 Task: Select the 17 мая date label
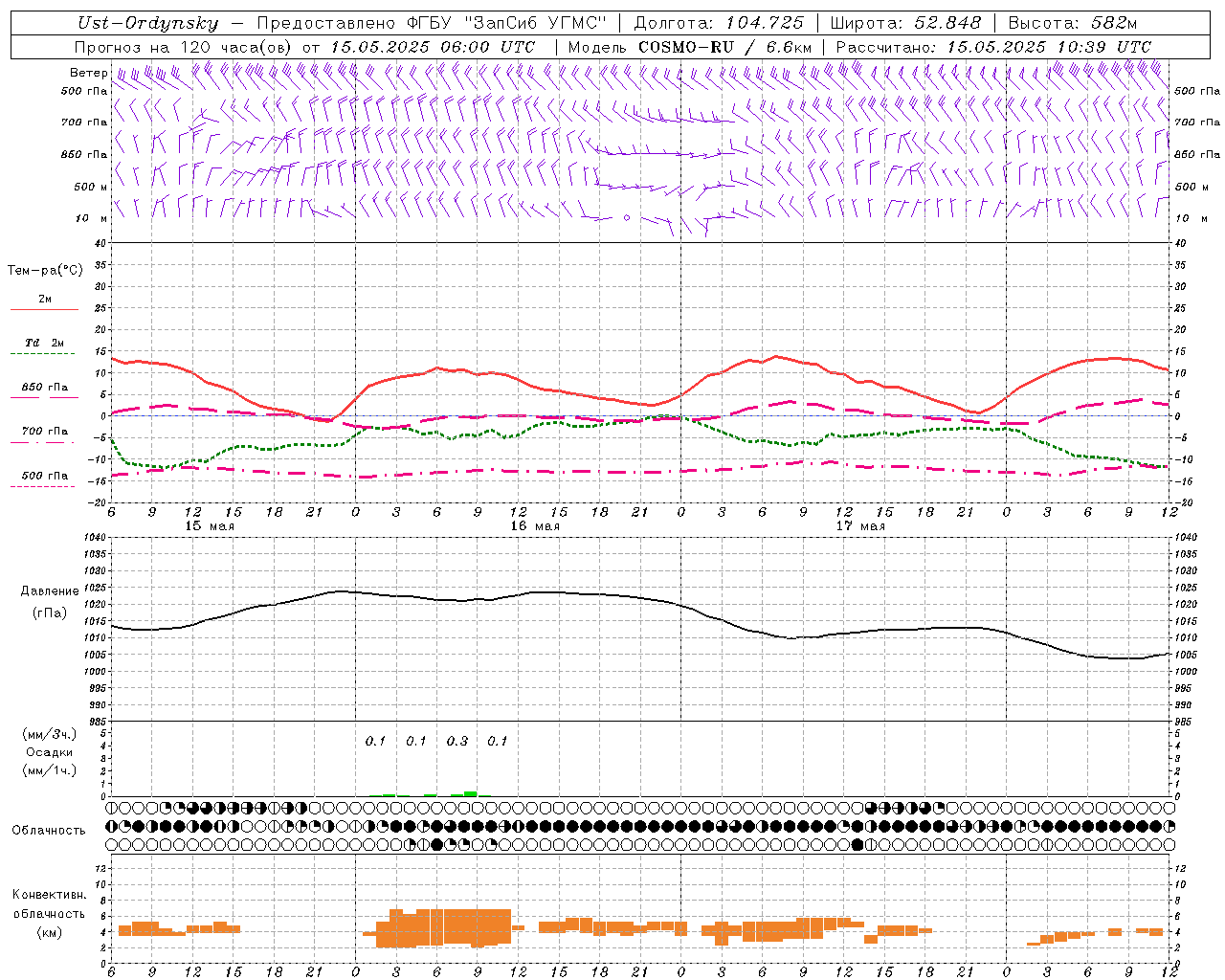(x=860, y=526)
